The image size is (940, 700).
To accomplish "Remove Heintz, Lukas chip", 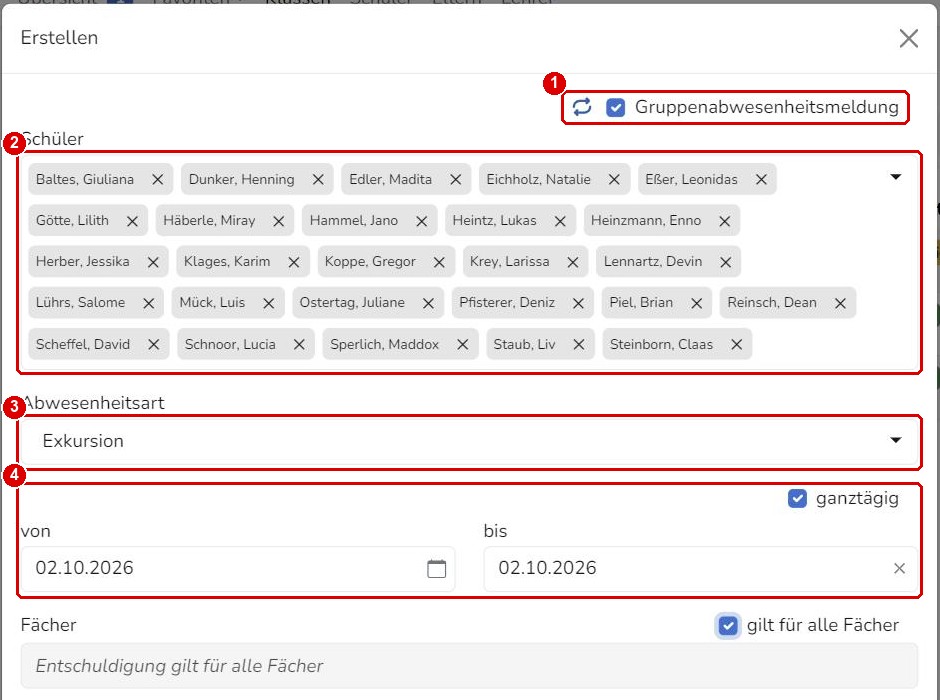I will coord(560,221).
